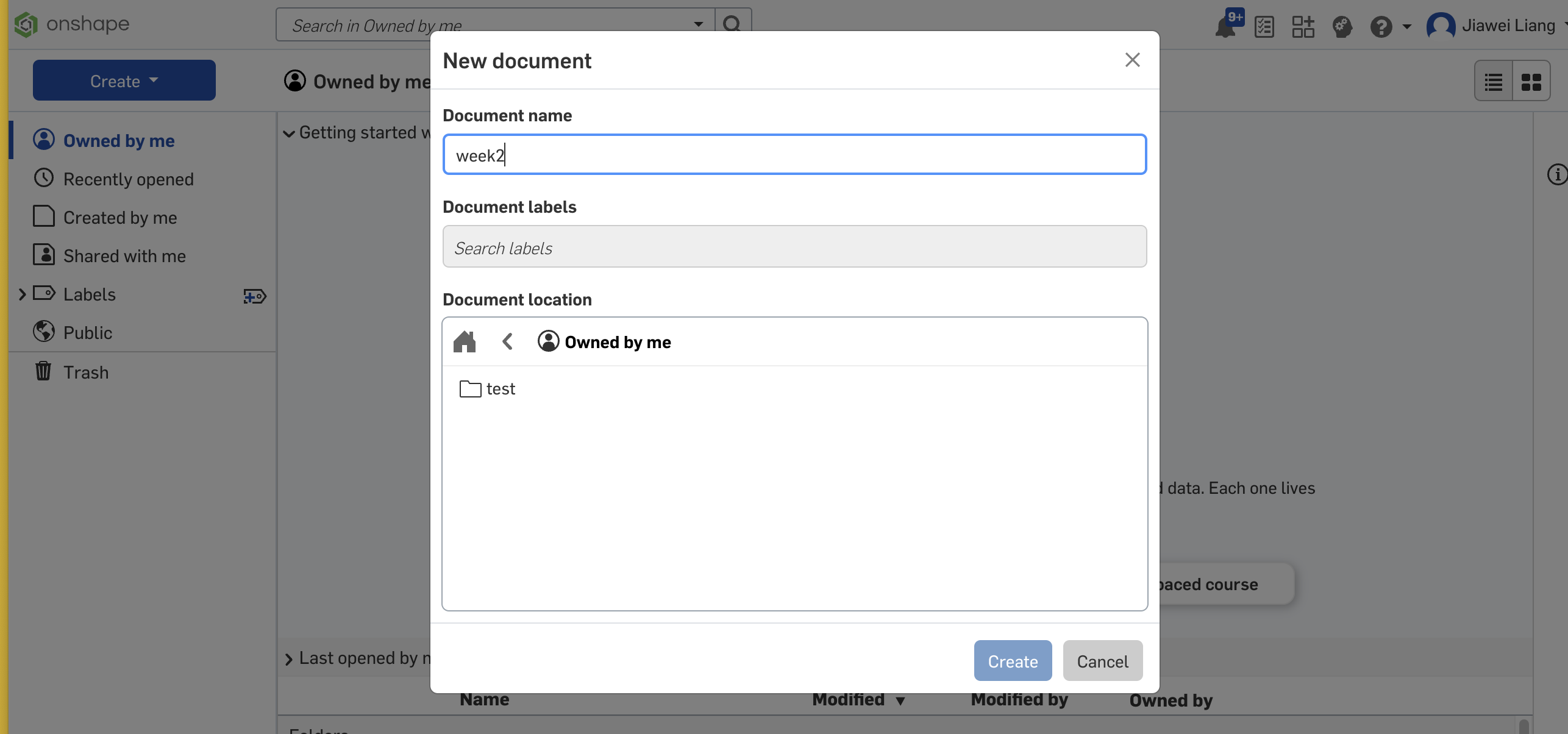Select Shared with me filter
Screen dimensions: 1568x734
pos(124,256)
